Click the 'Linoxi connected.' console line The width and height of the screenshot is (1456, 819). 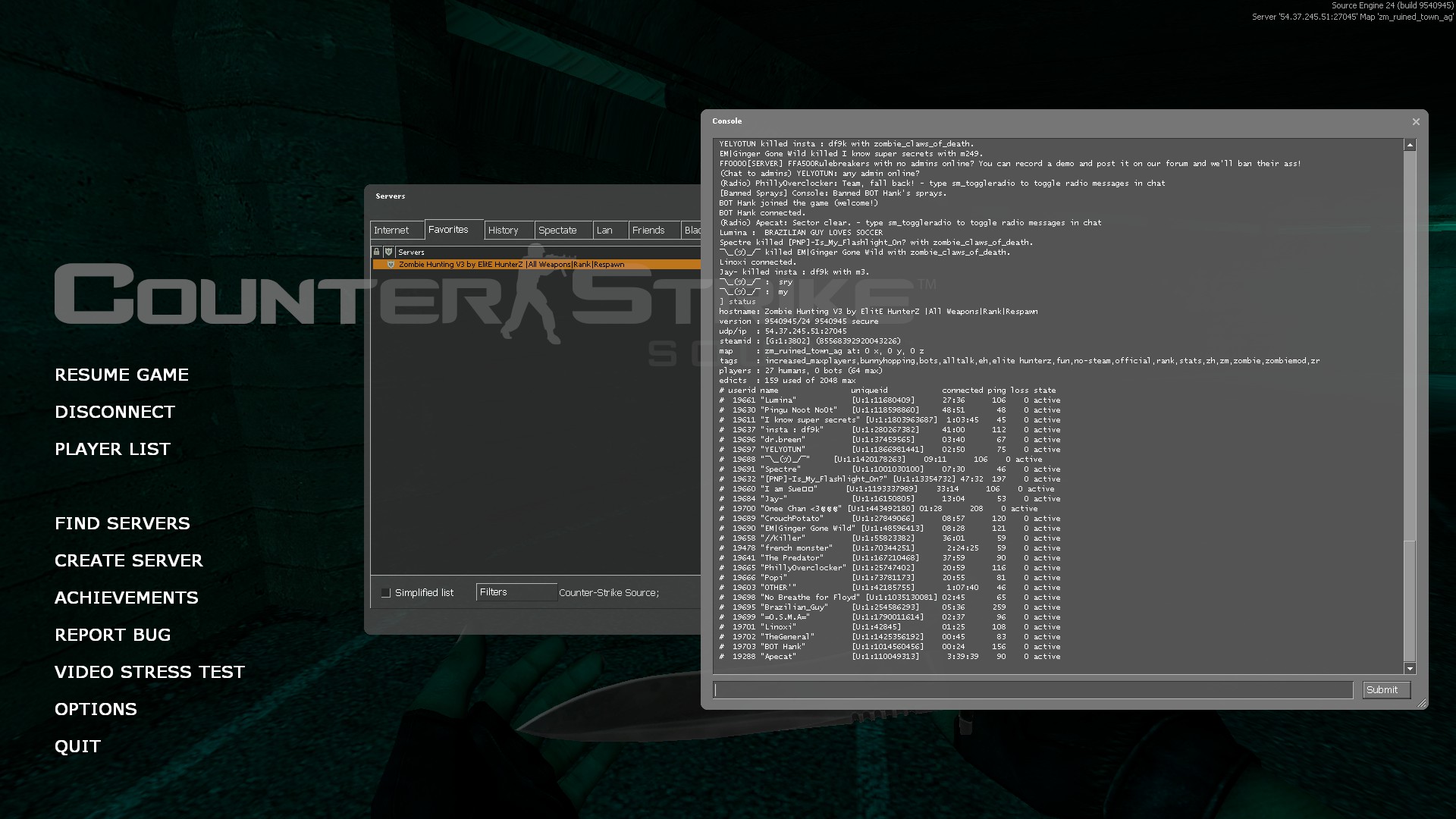pyautogui.click(x=758, y=262)
